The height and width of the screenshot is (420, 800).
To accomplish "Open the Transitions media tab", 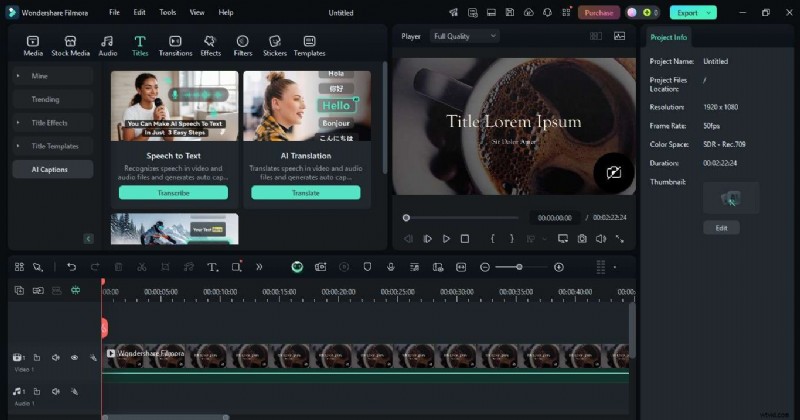I will click(x=175, y=45).
